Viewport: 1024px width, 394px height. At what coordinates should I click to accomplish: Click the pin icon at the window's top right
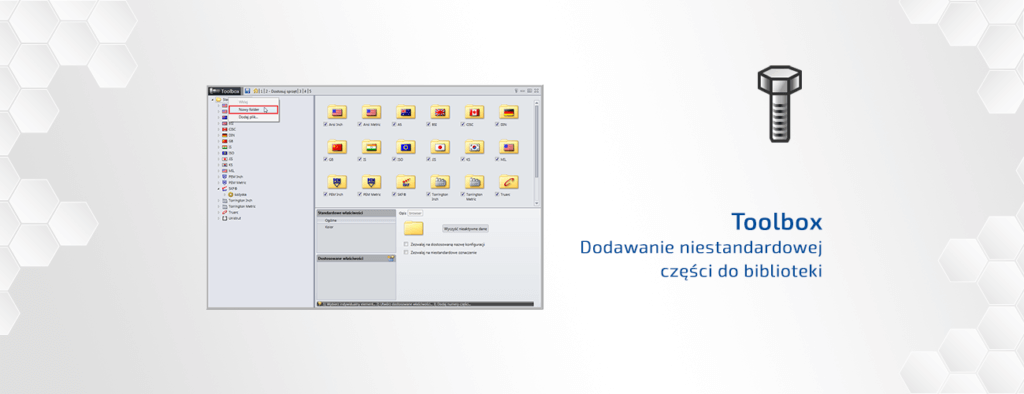[x=516, y=90]
